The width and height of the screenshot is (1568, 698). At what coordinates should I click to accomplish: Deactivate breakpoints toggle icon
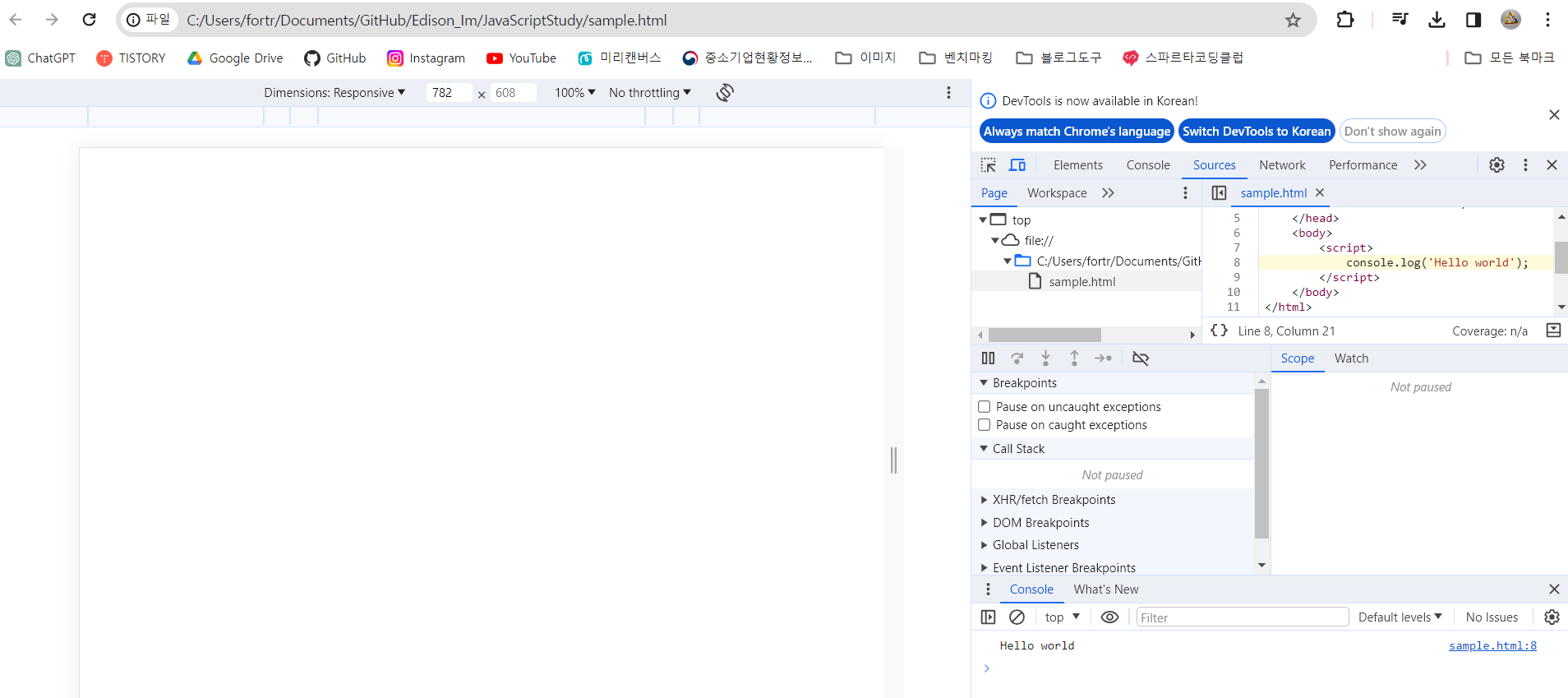tap(1141, 358)
